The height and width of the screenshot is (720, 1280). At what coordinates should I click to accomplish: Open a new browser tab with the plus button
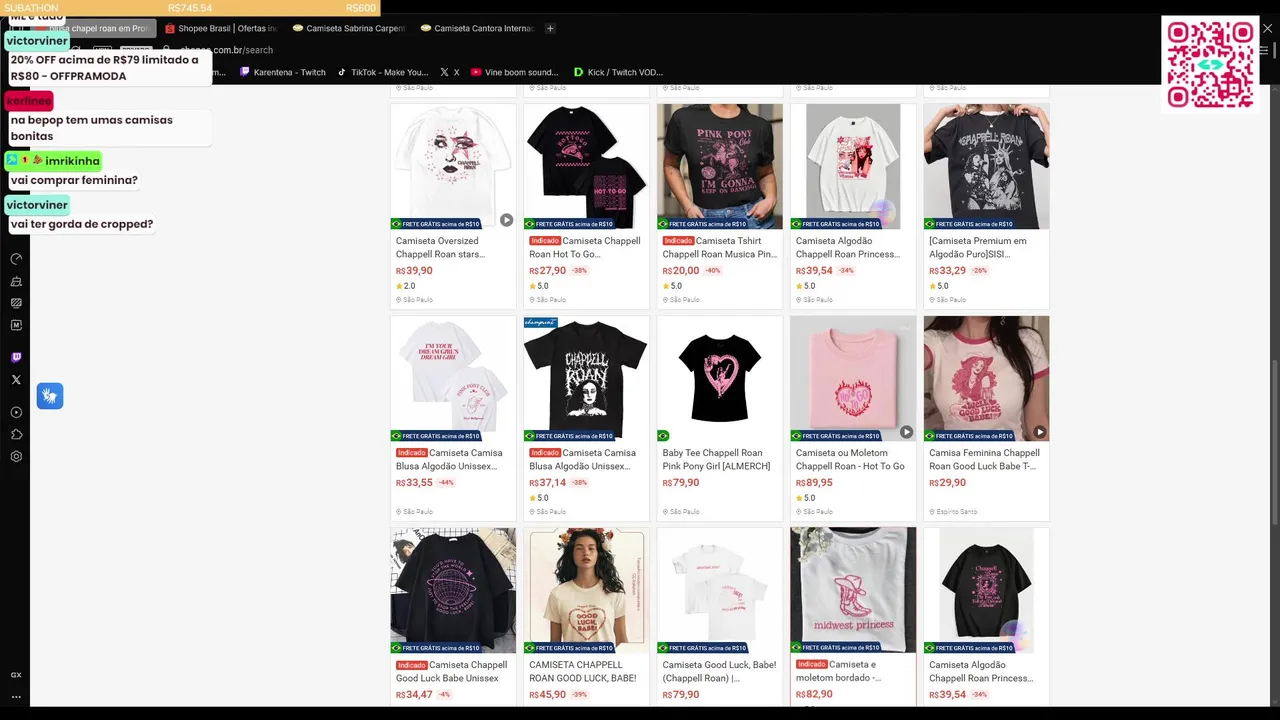pyautogui.click(x=550, y=28)
